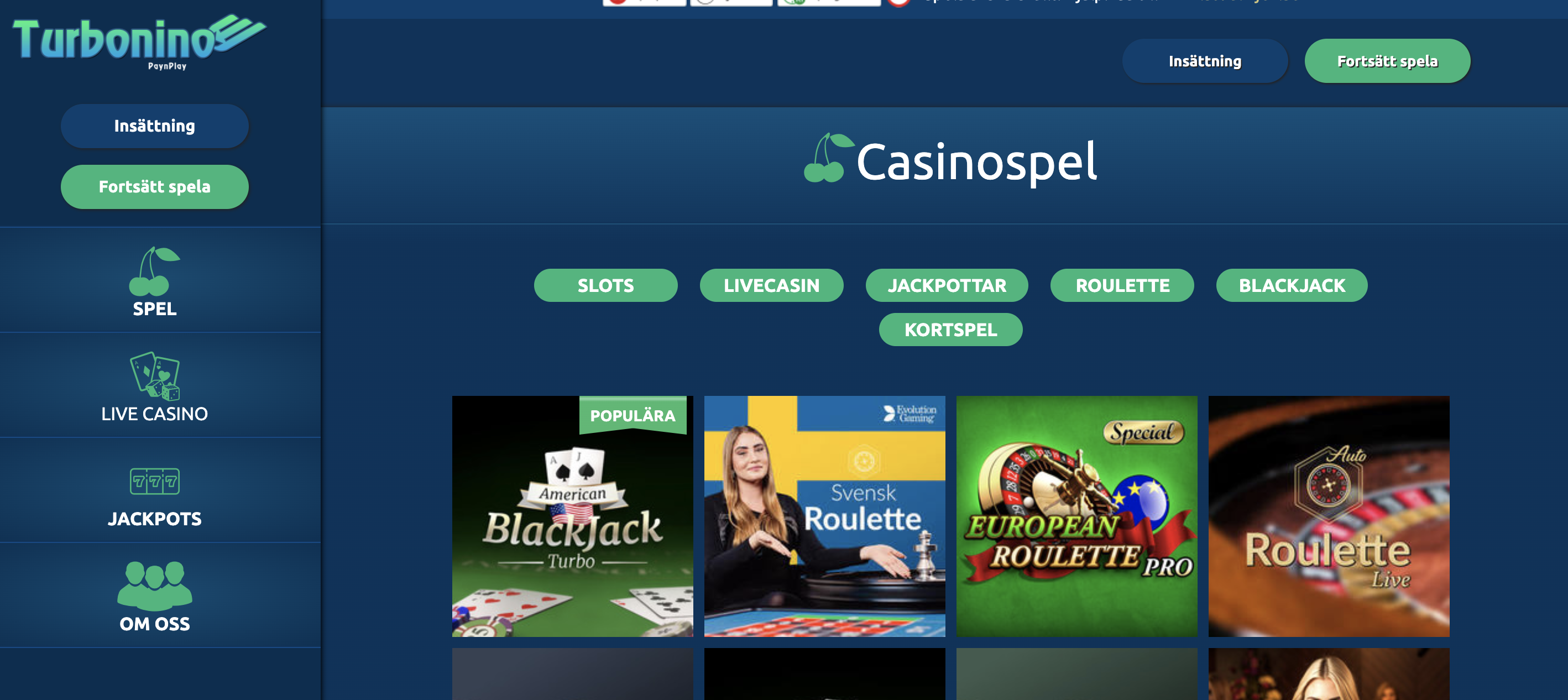Click the Populära ribbon badge

633,415
